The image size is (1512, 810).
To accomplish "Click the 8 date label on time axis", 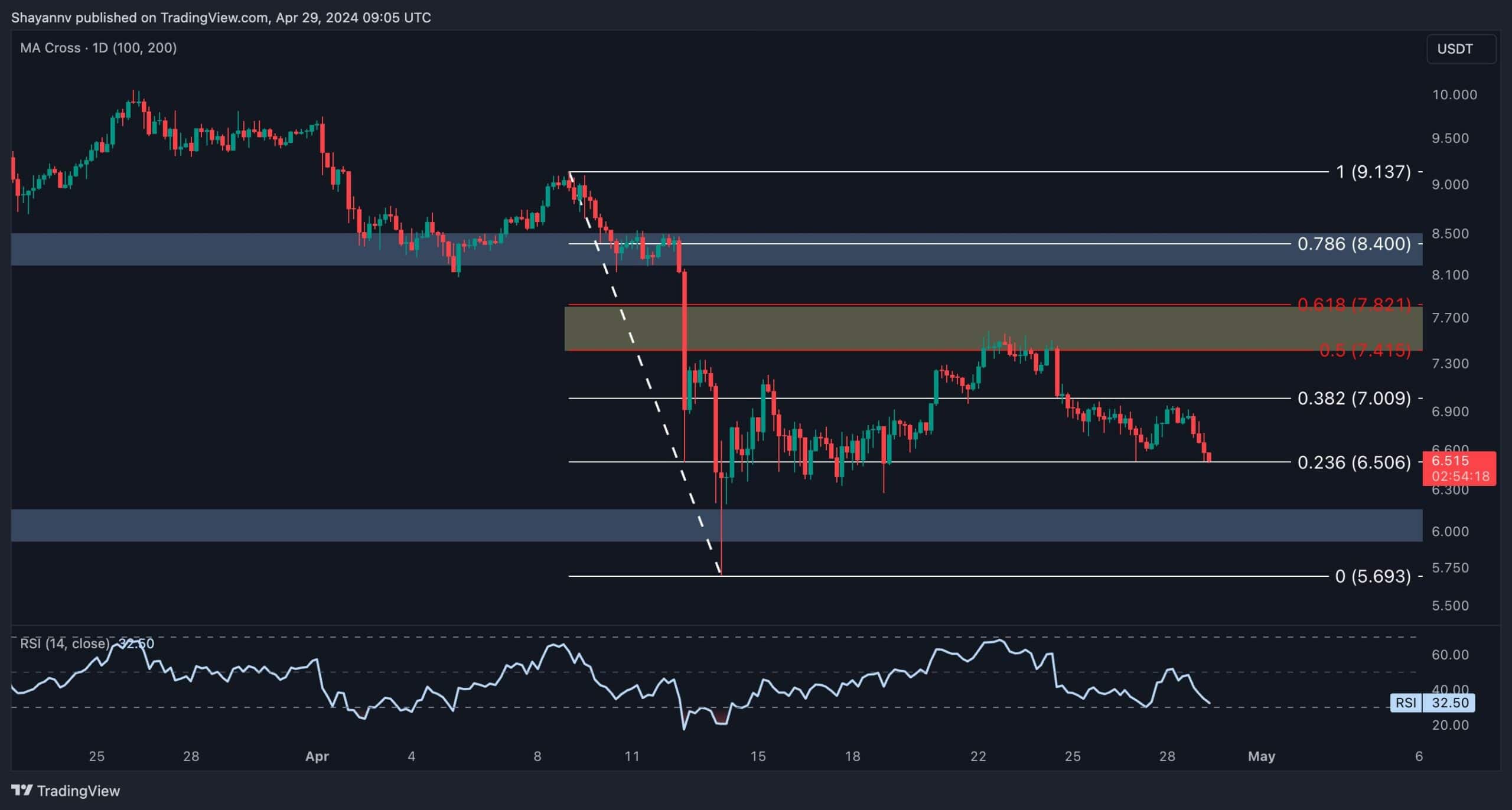I will point(537,756).
